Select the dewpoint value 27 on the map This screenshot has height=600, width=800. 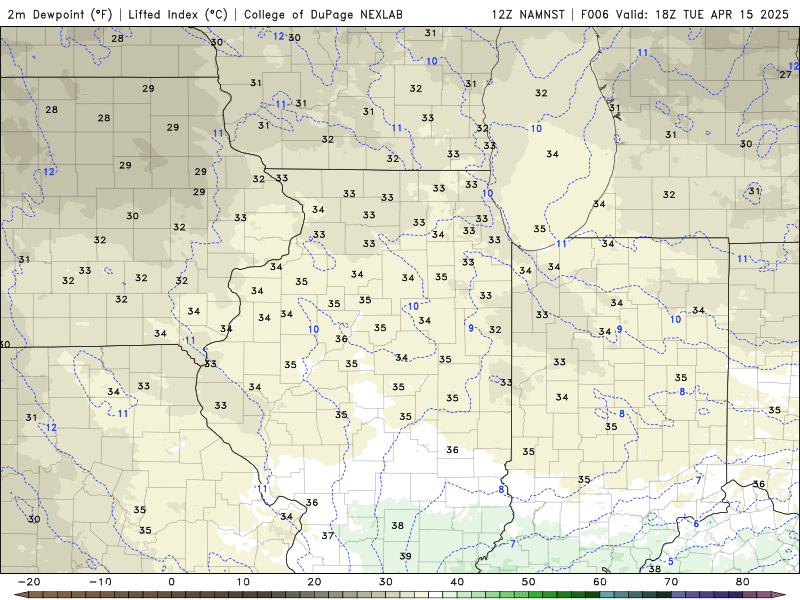[x=785, y=74]
